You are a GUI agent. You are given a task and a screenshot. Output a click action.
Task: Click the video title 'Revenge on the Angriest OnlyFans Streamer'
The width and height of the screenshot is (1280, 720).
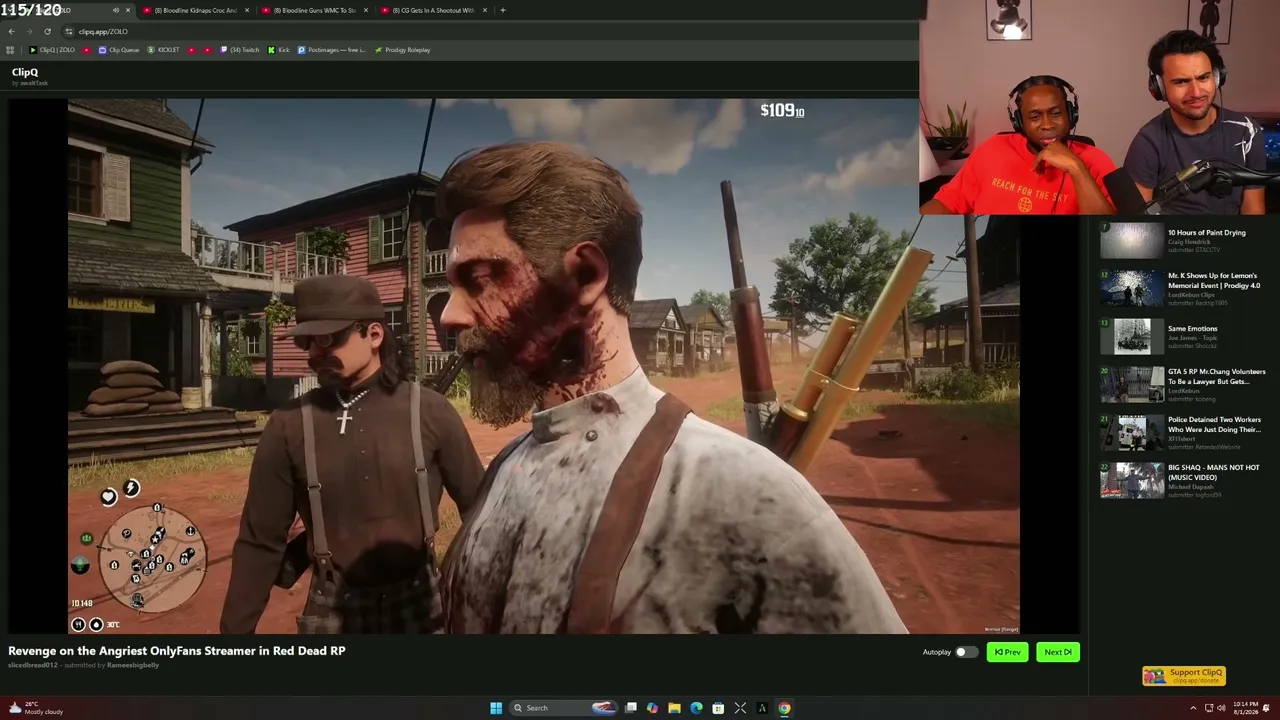click(177, 651)
